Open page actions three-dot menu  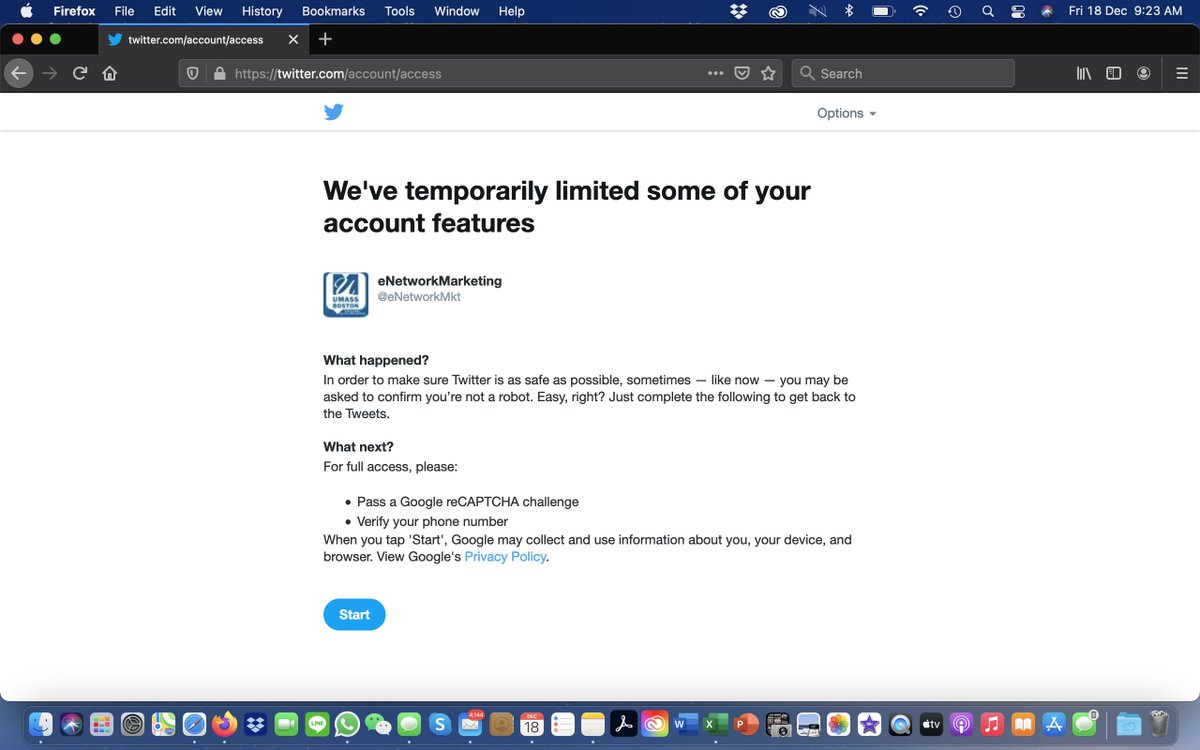pos(715,73)
